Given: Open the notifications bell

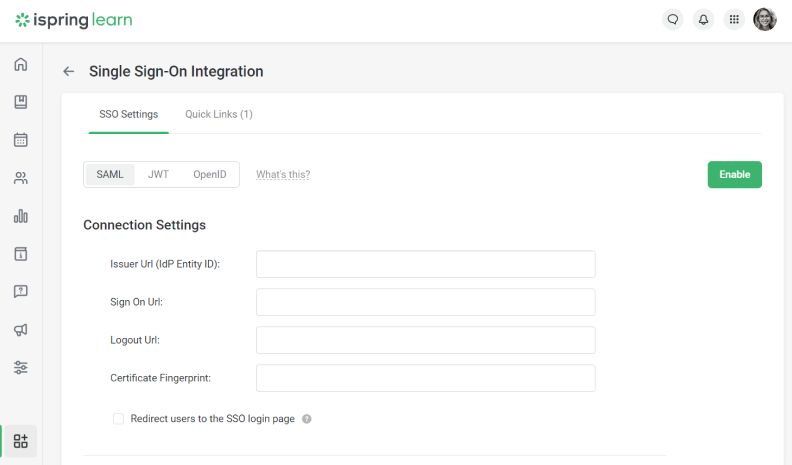Looking at the screenshot, I should [703, 20].
